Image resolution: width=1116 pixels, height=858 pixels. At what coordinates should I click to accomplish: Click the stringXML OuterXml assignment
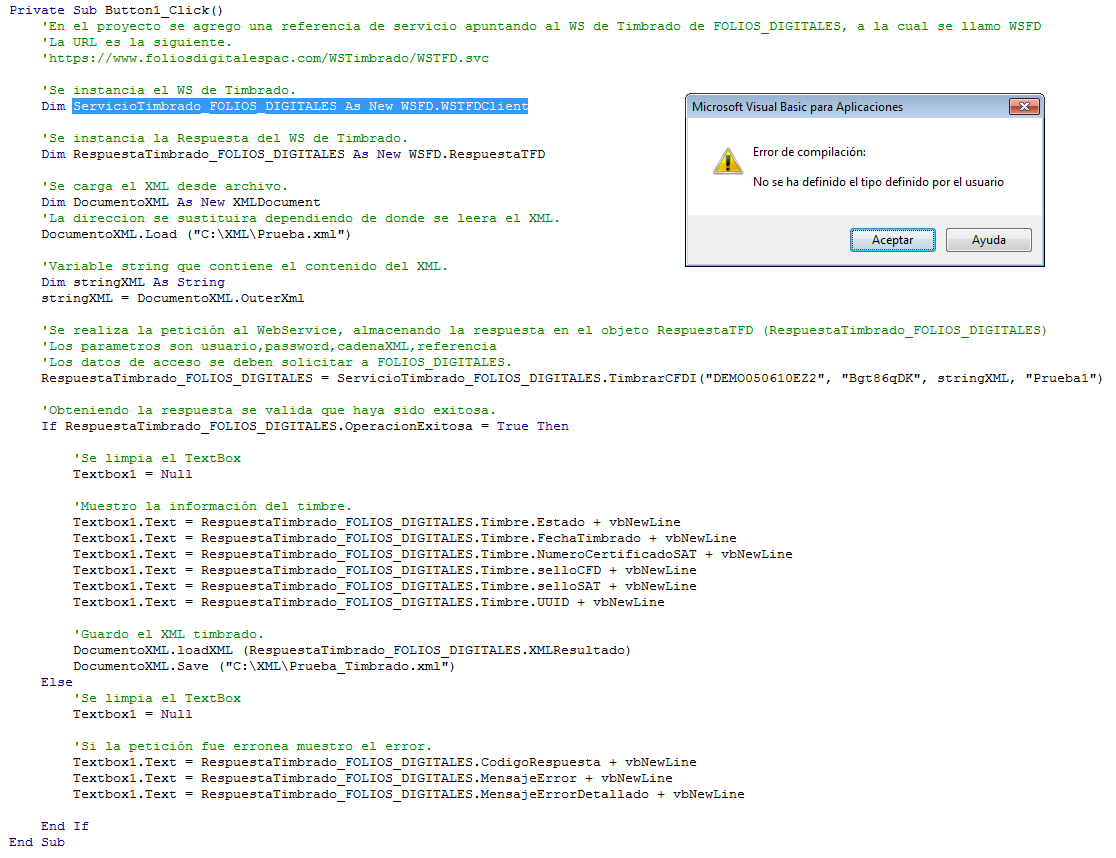coord(170,298)
